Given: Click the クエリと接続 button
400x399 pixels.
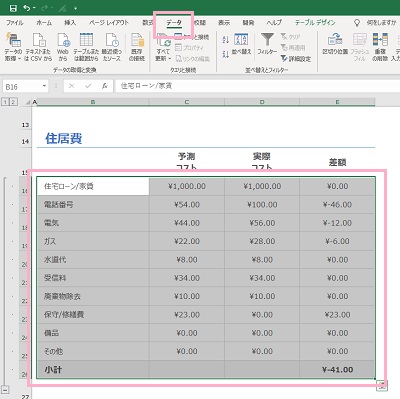Looking at the screenshot, I should click(192, 37).
